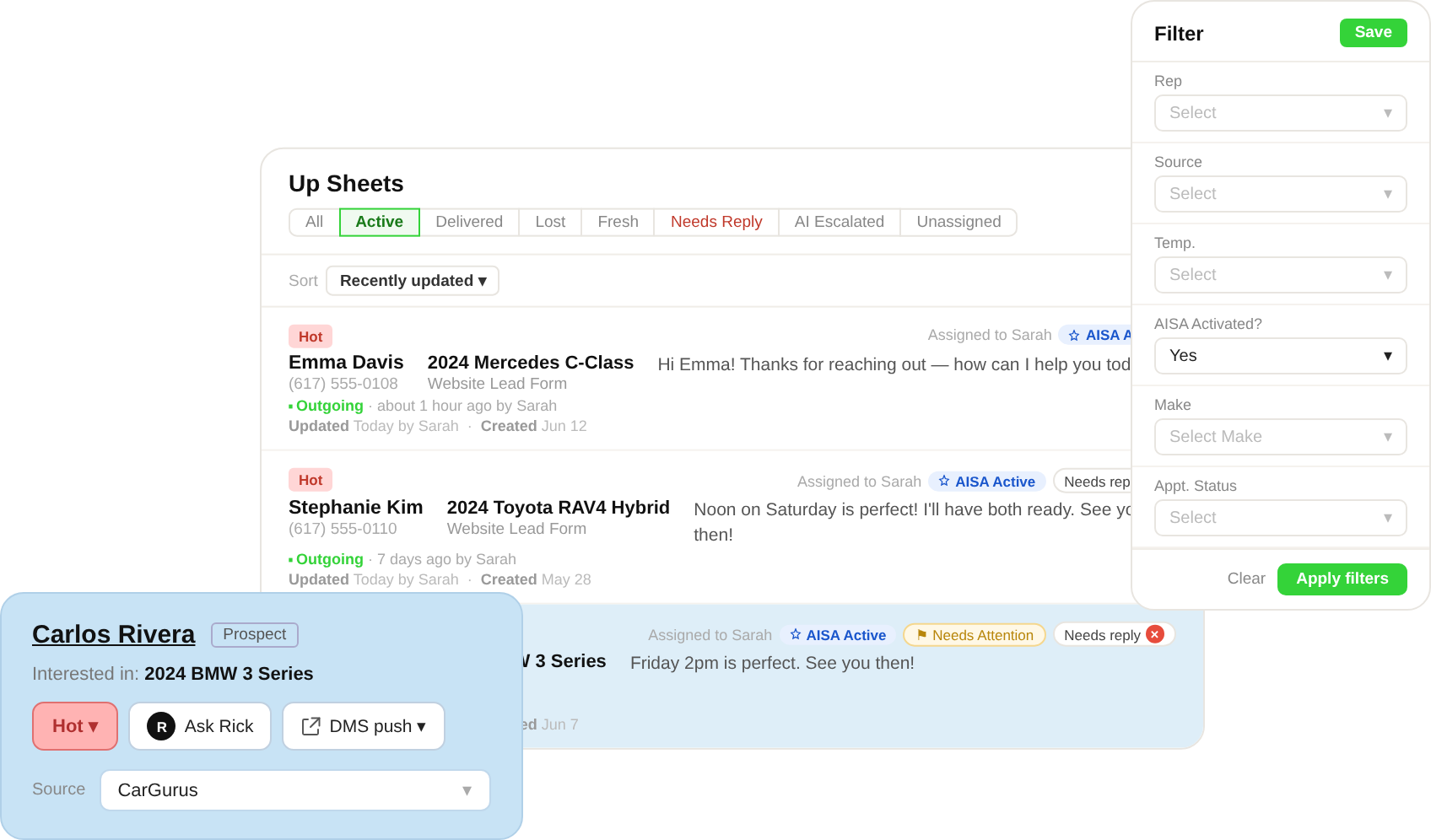This screenshot has width=1431, height=840.
Task: Expand the DMS push menu
Action: [364, 726]
